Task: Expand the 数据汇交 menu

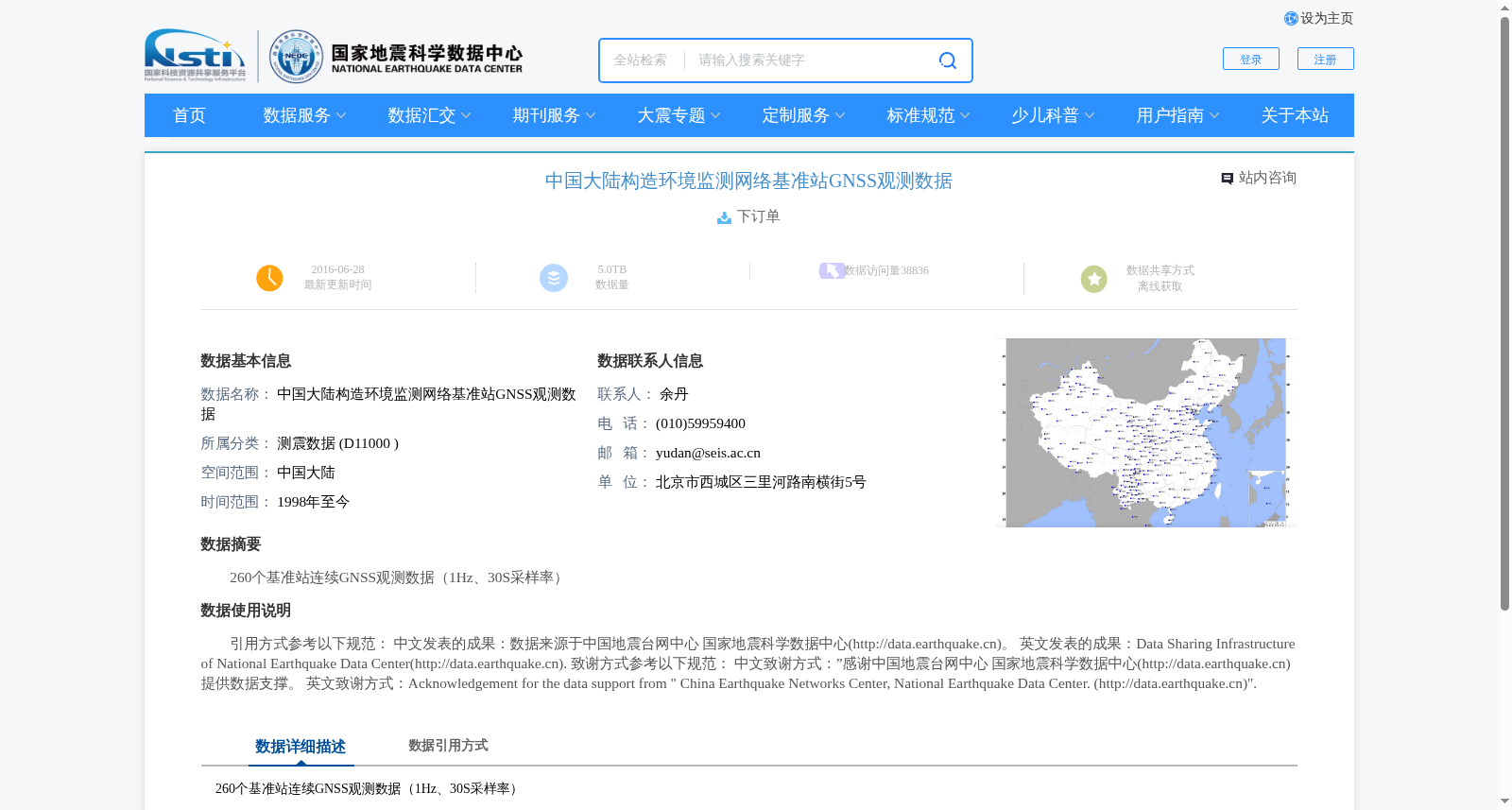Action: tap(429, 115)
